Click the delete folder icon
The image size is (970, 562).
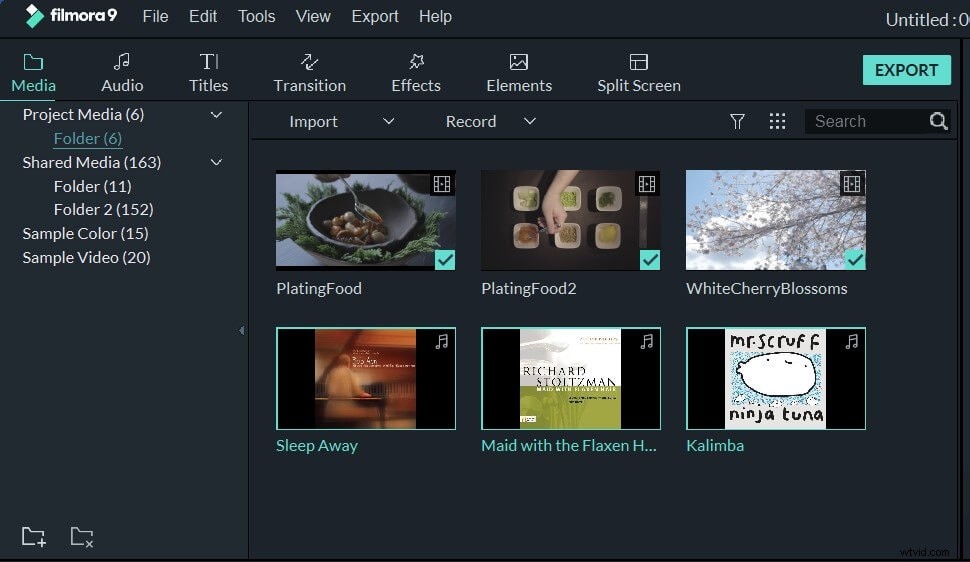82,537
